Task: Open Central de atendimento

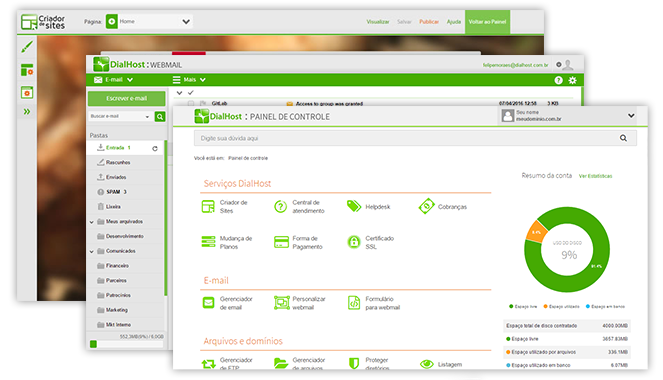Action: pos(299,207)
